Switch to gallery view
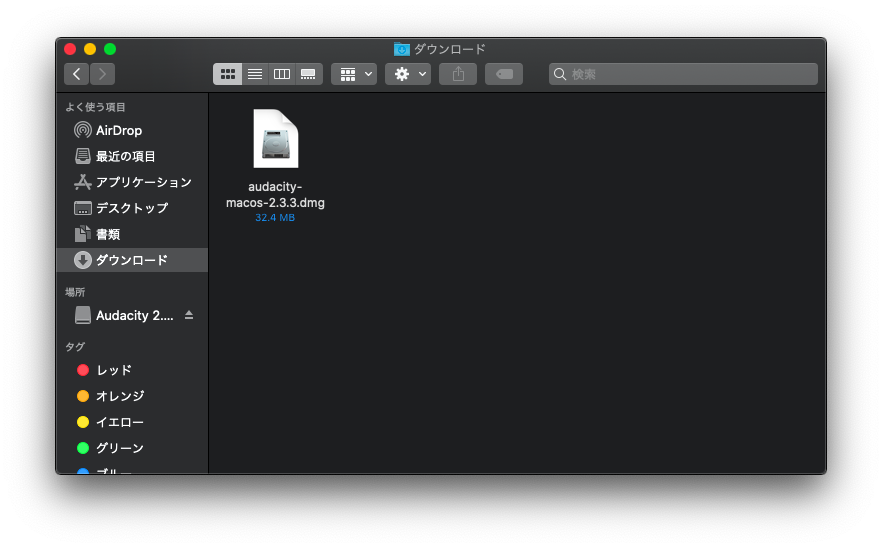This screenshot has height=548, width=882. point(308,74)
